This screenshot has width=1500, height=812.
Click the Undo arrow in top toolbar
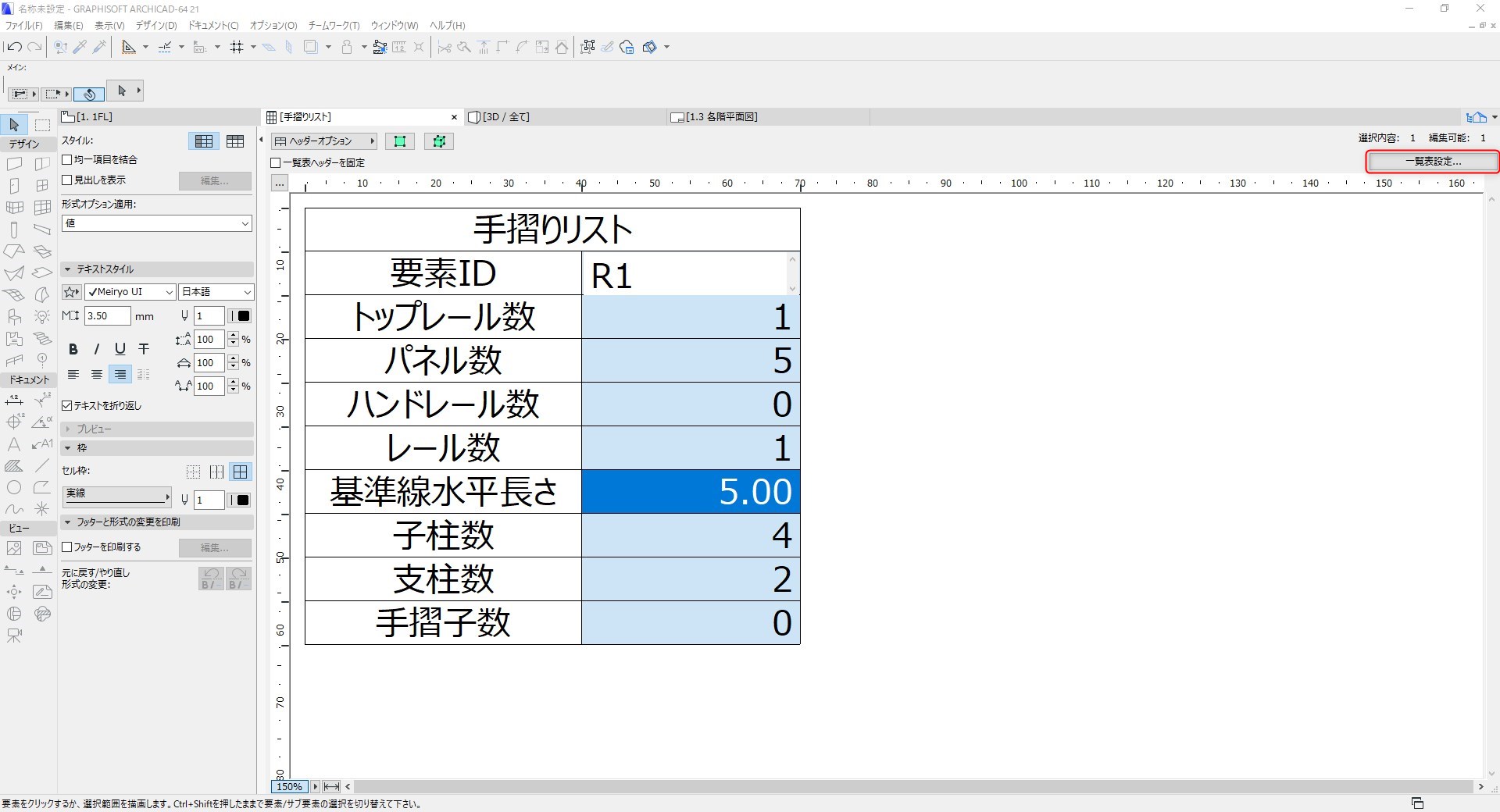point(14,47)
